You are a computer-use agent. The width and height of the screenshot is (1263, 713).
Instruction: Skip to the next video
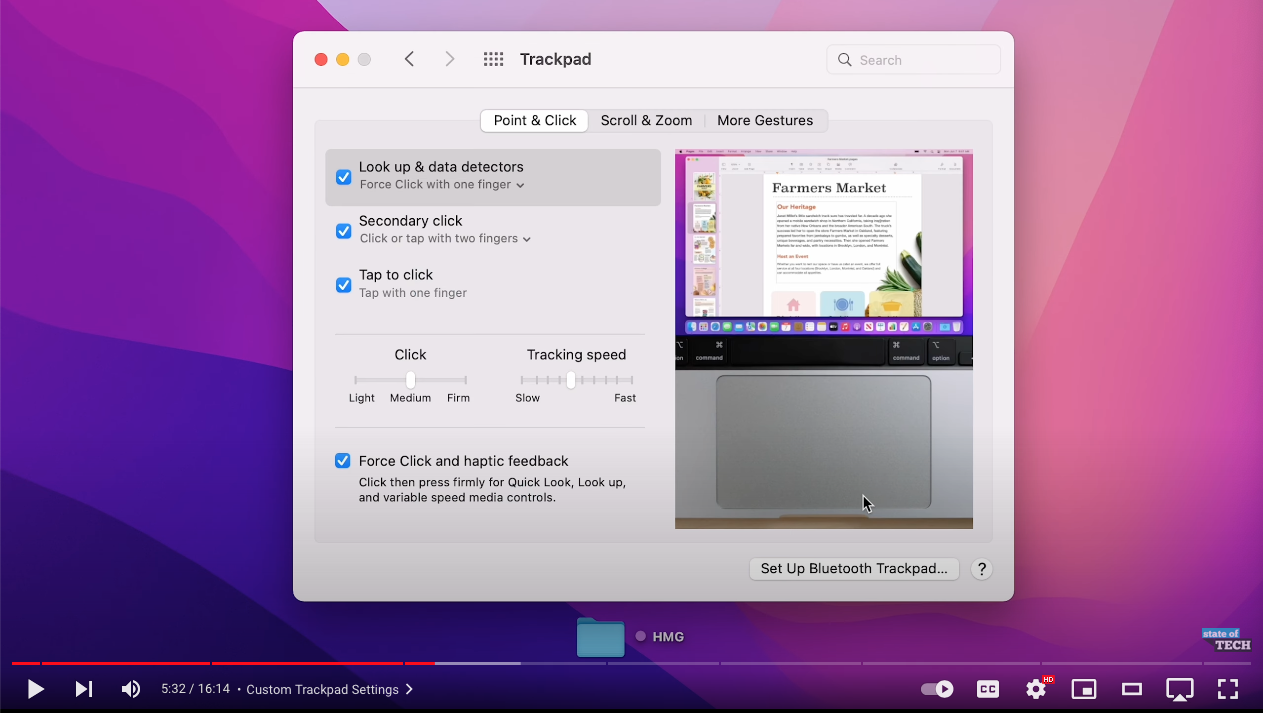coord(84,689)
